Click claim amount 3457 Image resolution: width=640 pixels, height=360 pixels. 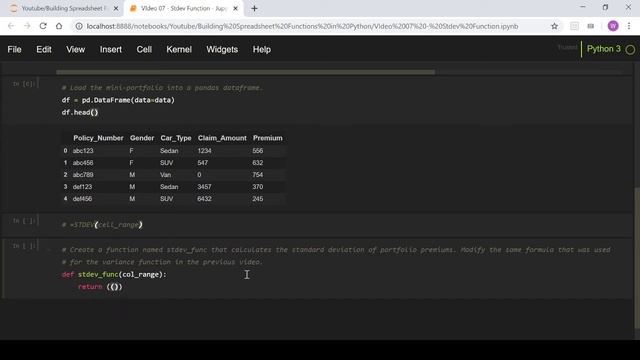204,187
